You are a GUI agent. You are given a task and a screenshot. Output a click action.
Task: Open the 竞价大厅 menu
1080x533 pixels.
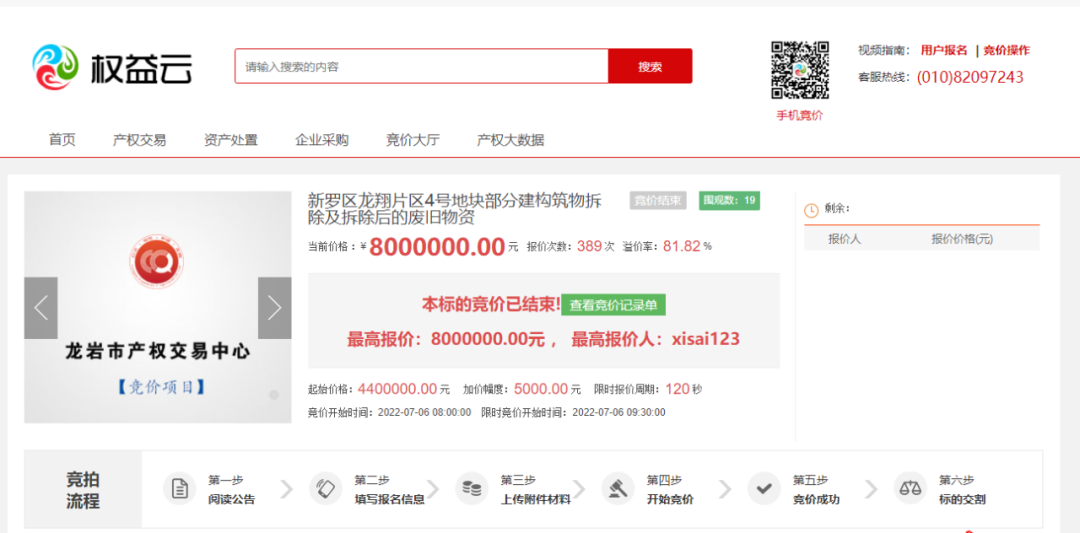(x=413, y=140)
